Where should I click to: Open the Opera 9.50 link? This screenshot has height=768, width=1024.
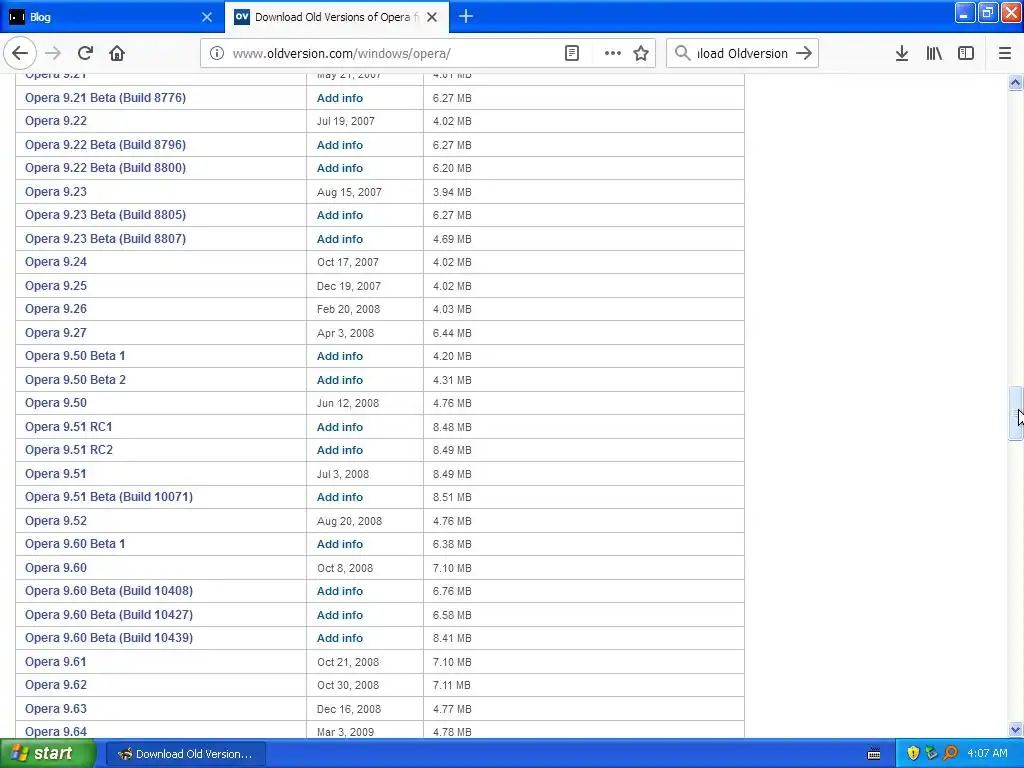click(56, 403)
